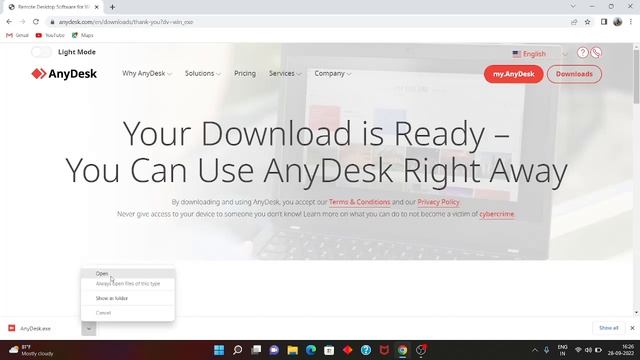Open taskbar Search

tap(238, 350)
